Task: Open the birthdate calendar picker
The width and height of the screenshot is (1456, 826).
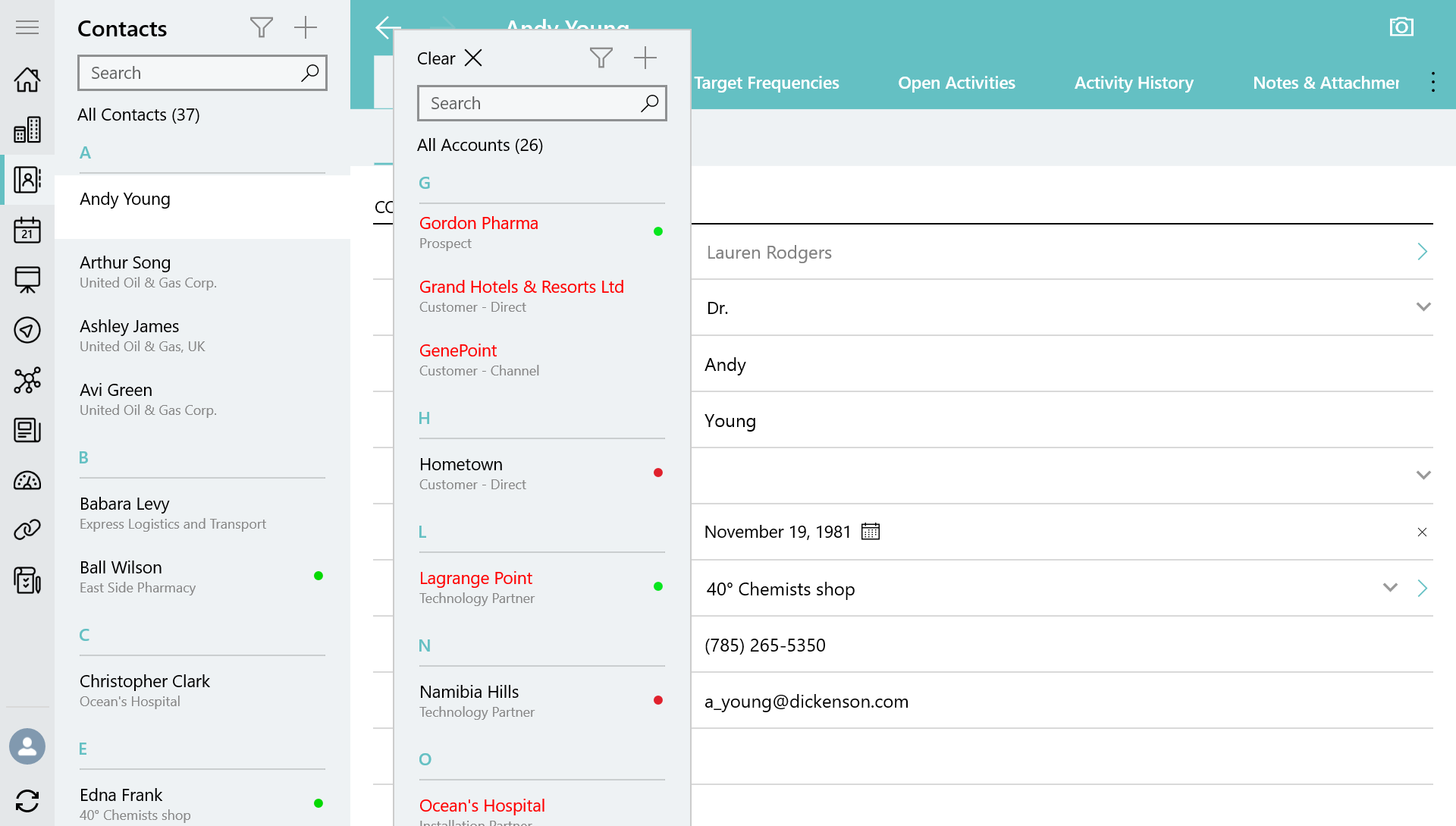Action: [x=871, y=532]
